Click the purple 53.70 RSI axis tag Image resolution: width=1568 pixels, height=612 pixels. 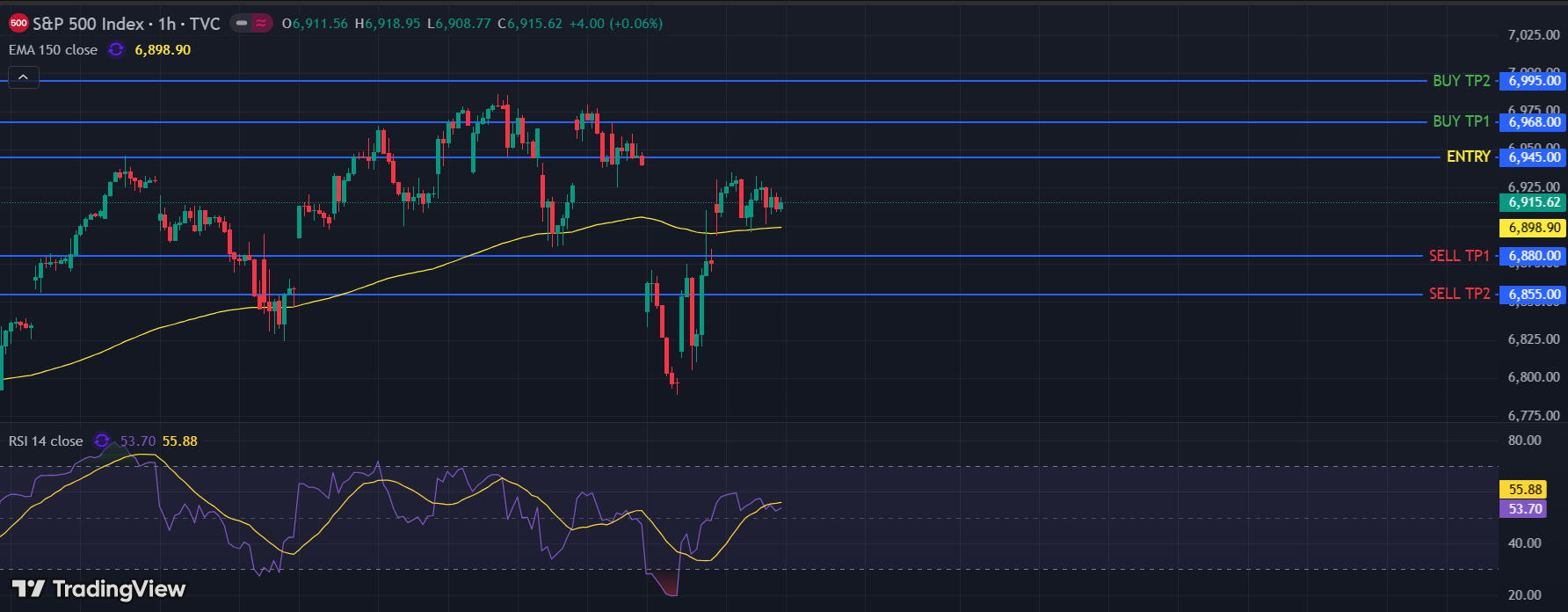(1524, 509)
